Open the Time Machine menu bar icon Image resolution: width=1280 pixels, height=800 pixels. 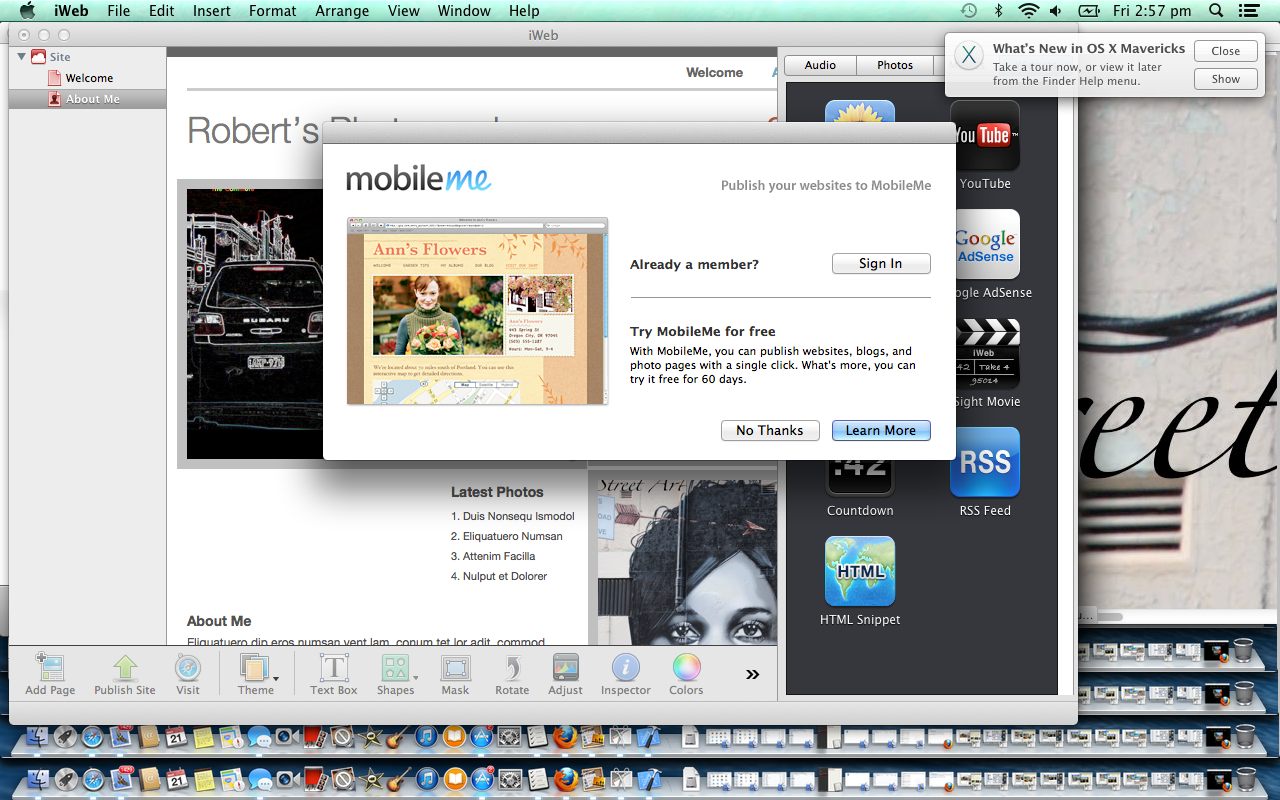click(x=968, y=11)
